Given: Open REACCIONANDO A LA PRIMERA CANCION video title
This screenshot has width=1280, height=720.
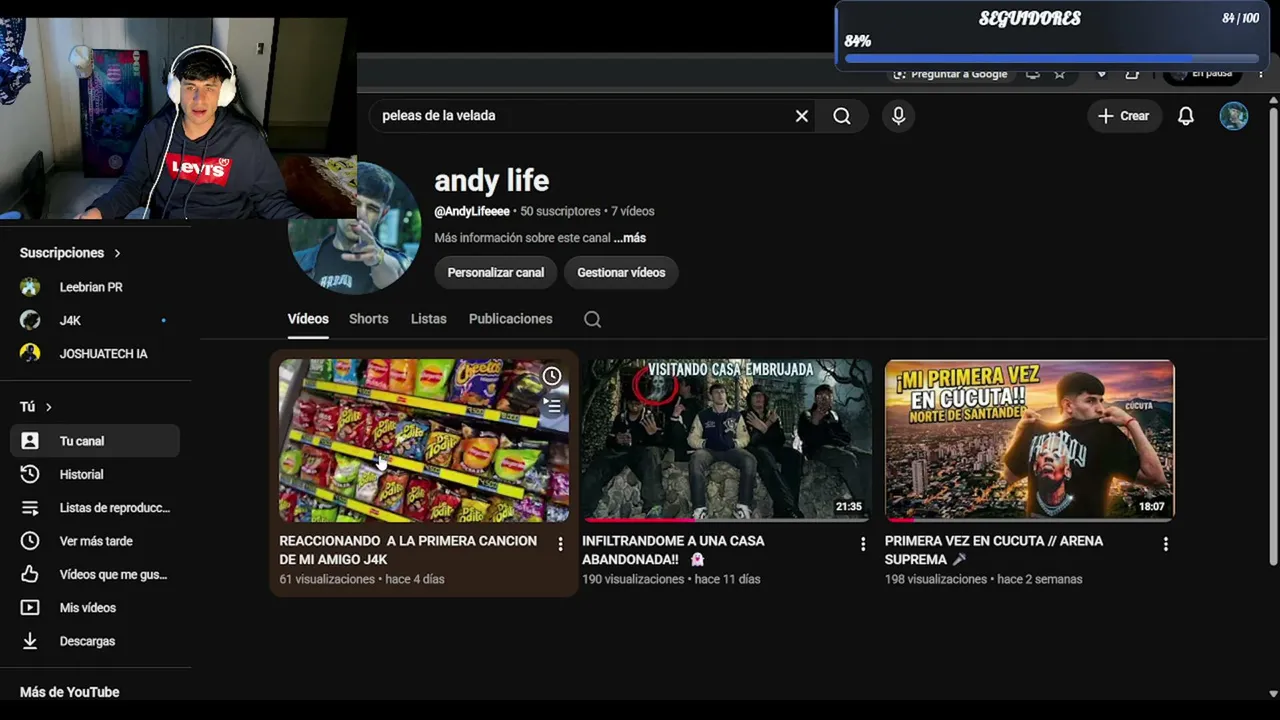Looking at the screenshot, I should (408, 550).
